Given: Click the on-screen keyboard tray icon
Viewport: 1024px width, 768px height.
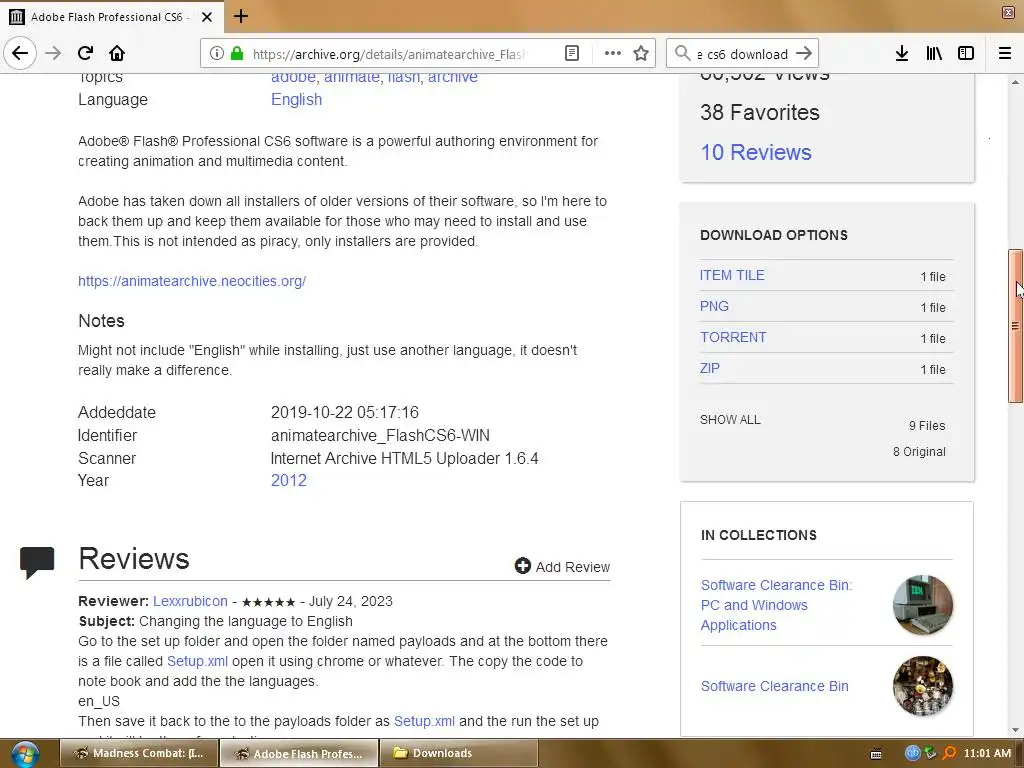Looking at the screenshot, I should tap(876, 754).
